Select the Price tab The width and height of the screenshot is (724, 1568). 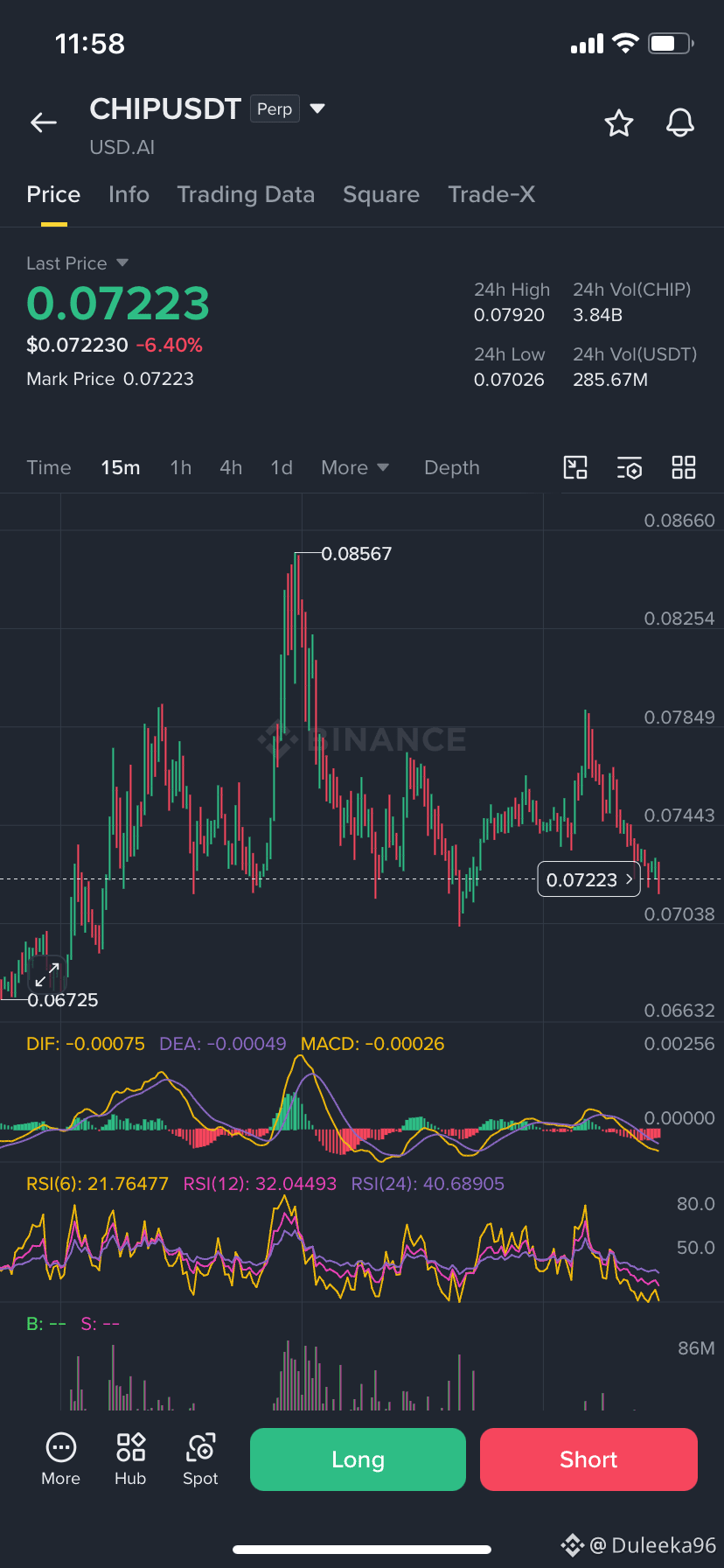coord(53,194)
